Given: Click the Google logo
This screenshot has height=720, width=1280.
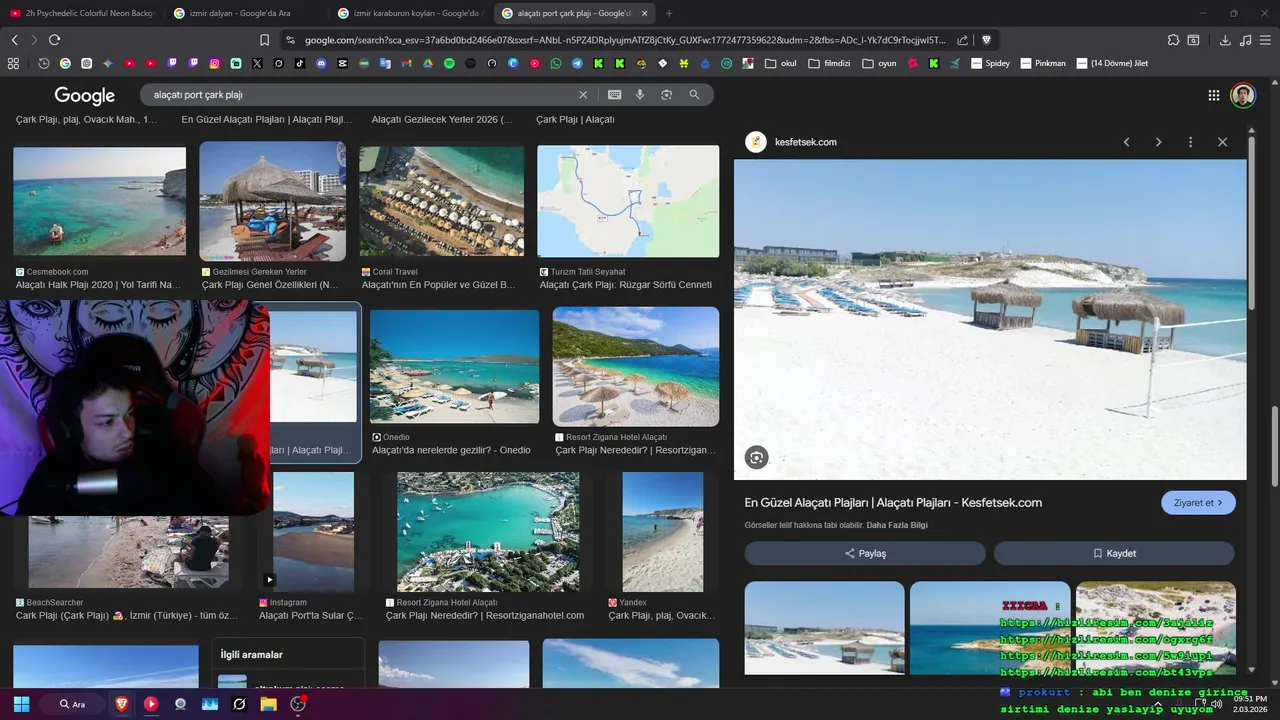Looking at the screenshot, I should click(85, 95).
